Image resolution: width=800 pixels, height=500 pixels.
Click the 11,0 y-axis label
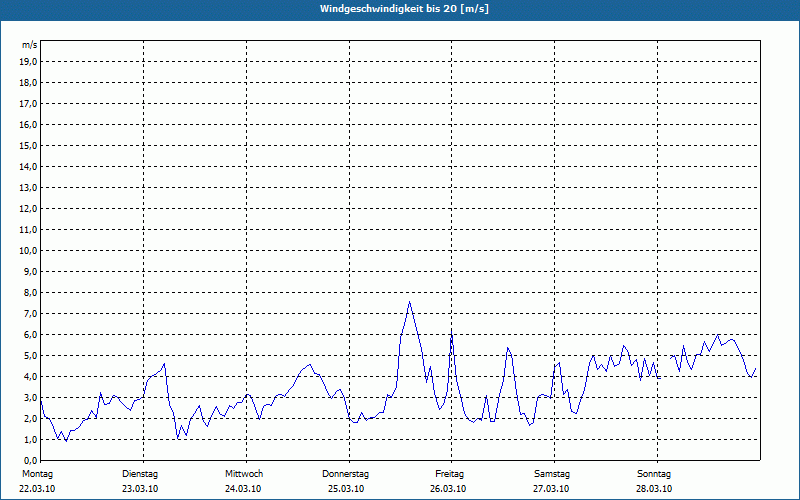(28, 230)
